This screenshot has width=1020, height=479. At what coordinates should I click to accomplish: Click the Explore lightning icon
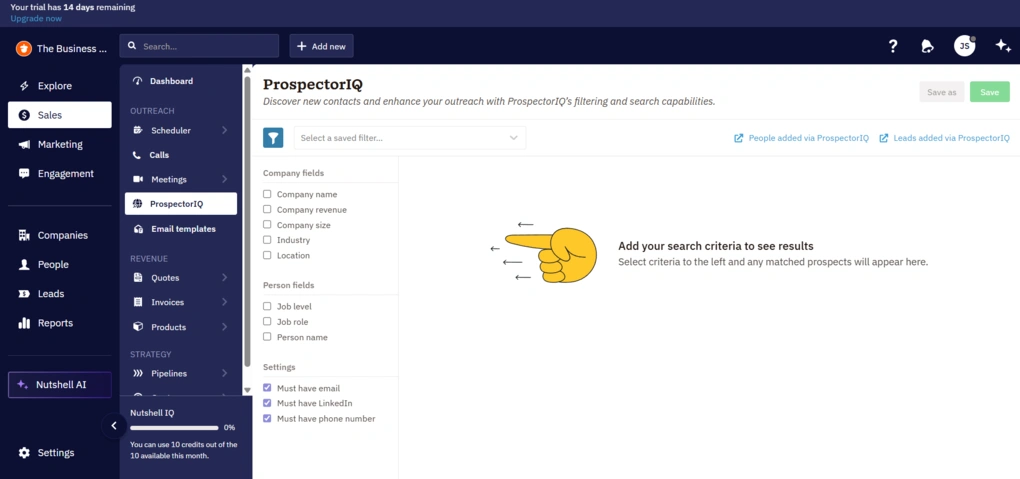[24, 86]
